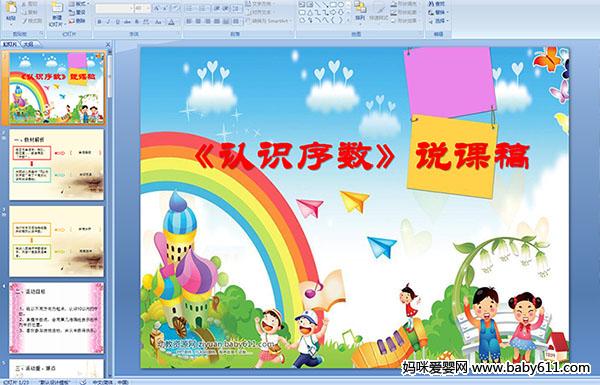Switch to the Slides pane tab
Viewport: 600px width, 385px height.
pos(10,44)
